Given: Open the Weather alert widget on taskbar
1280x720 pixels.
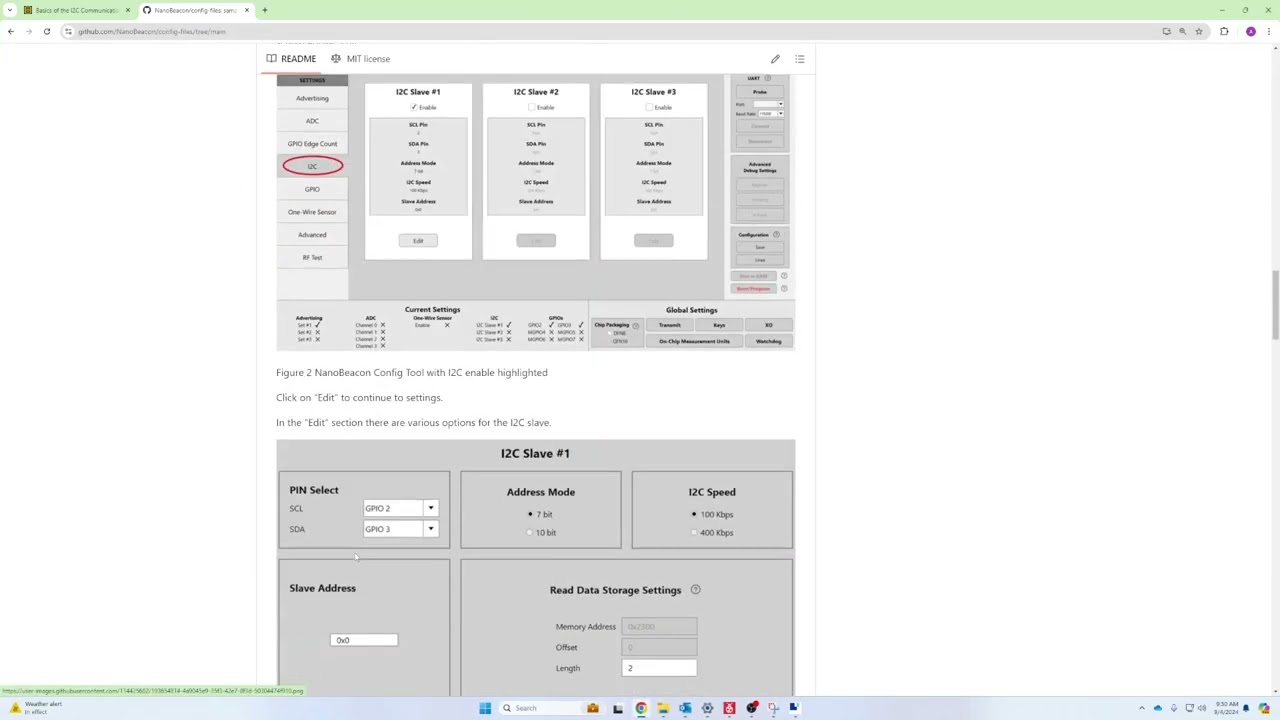Looking at the screenshot, I should click(x=35, y=708).
